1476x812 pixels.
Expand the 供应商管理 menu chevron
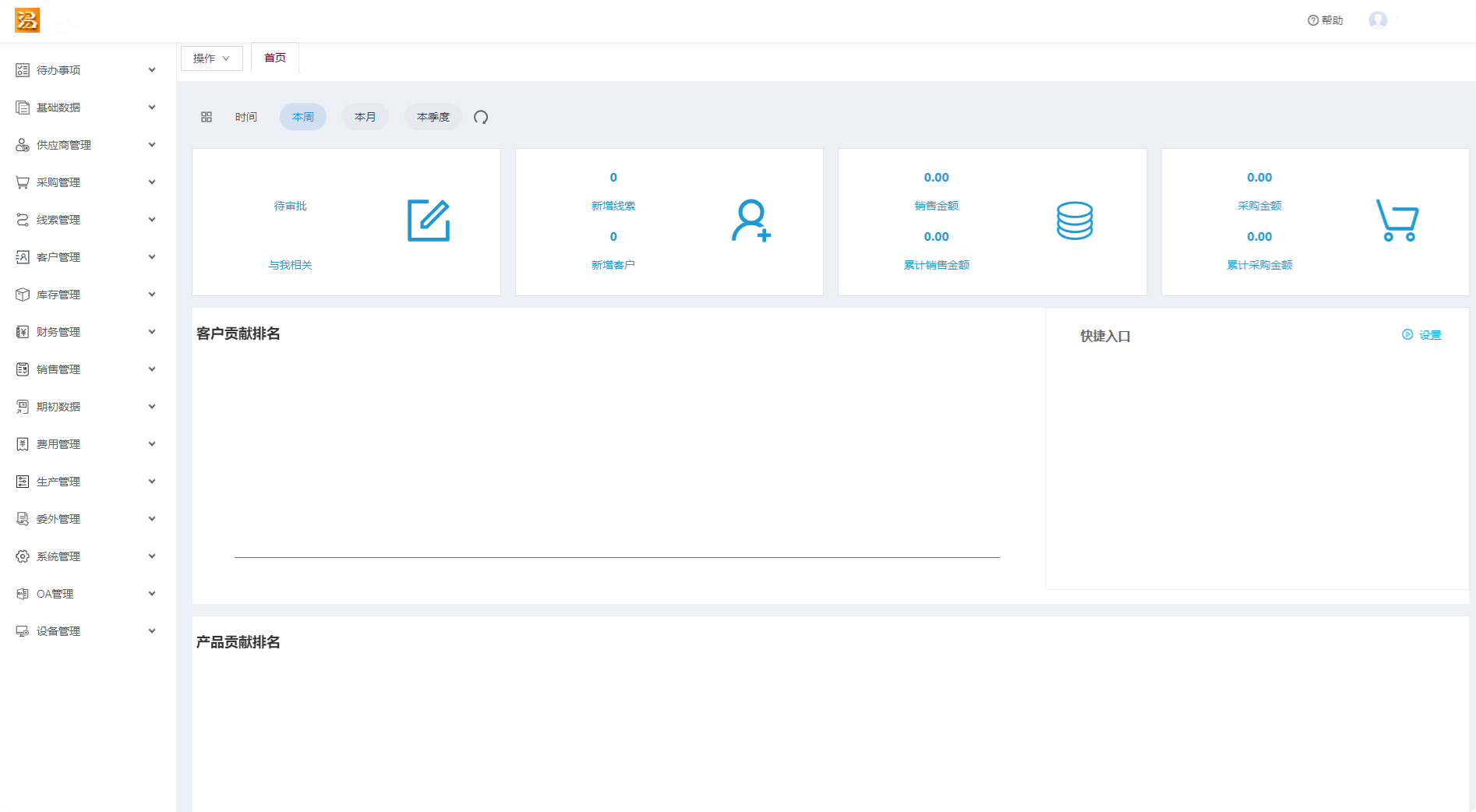tap(152, 145)
